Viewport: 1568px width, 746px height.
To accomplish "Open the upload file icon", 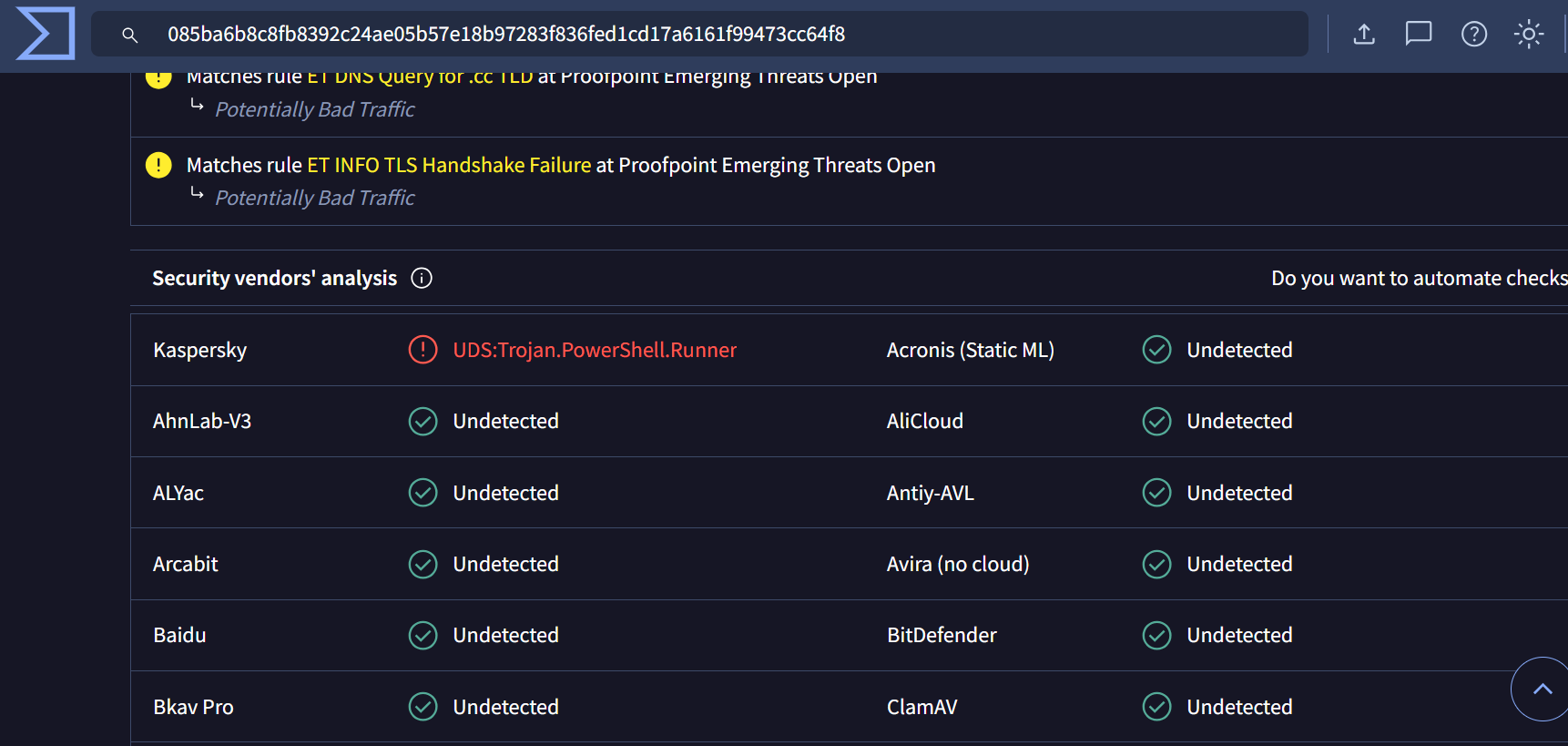I will (x=1364, y=35).
